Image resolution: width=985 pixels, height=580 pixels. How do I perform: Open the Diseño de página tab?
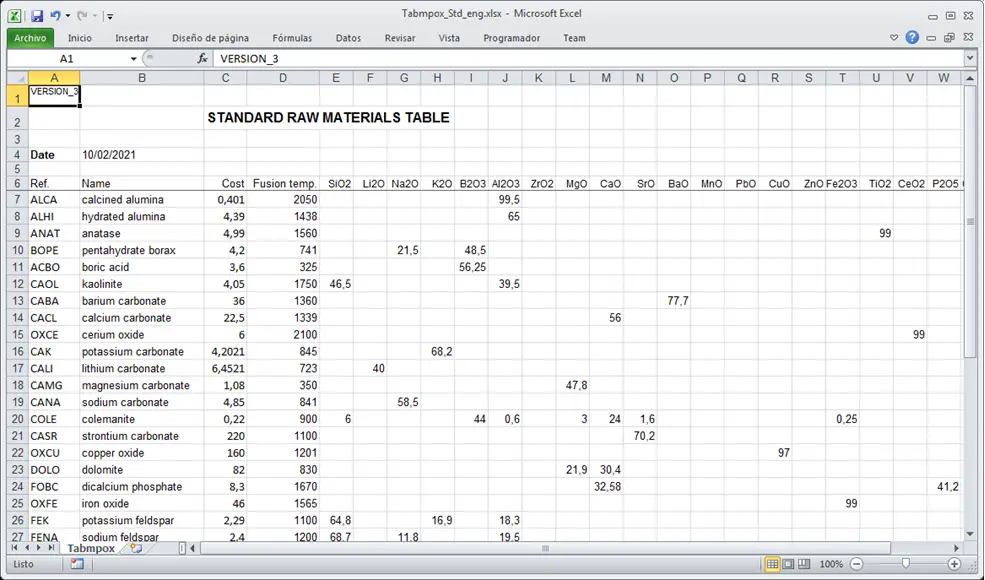tap(210, 38)
